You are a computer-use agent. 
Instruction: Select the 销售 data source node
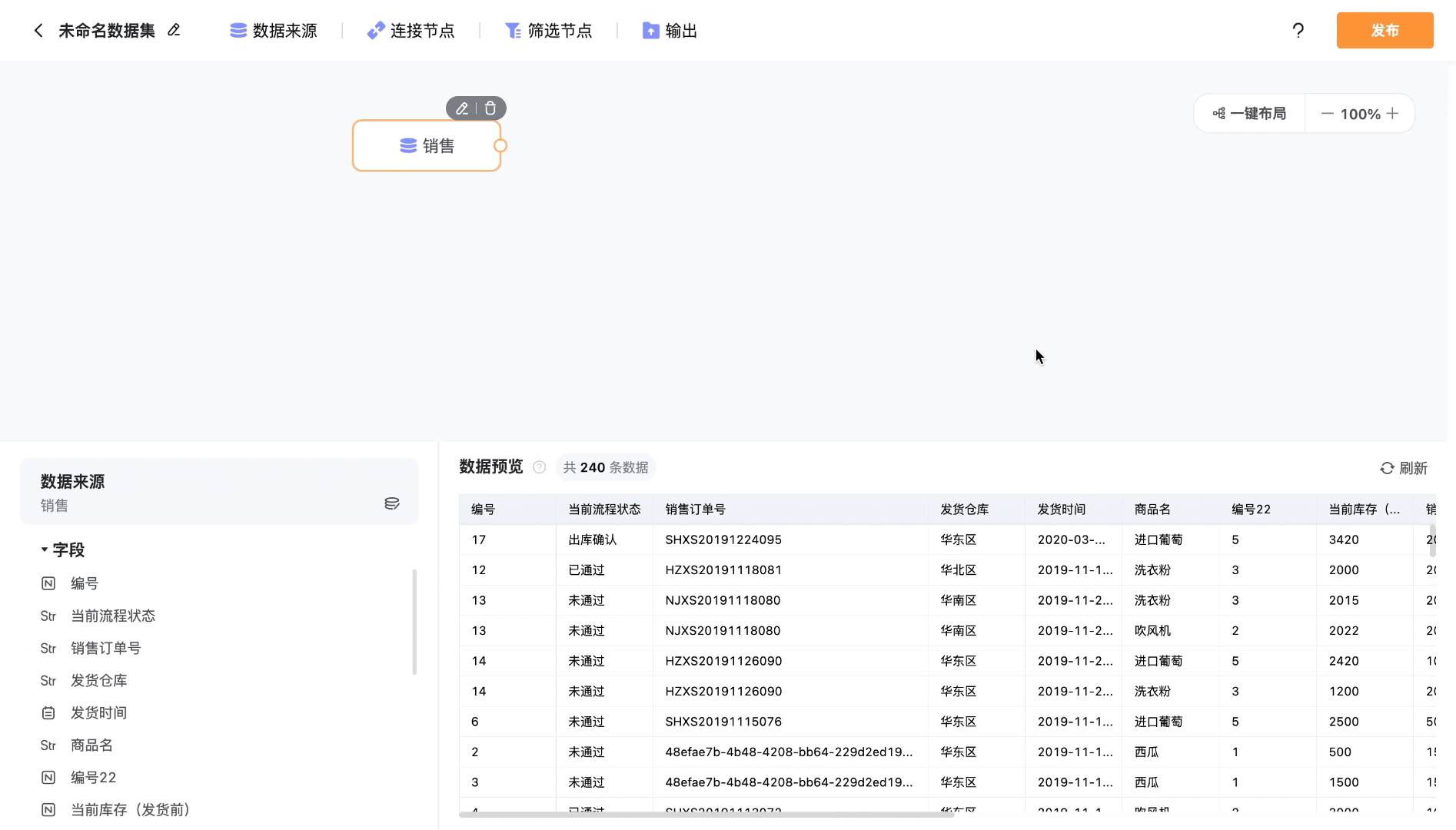pyautogui.click(x=427, y=146)
